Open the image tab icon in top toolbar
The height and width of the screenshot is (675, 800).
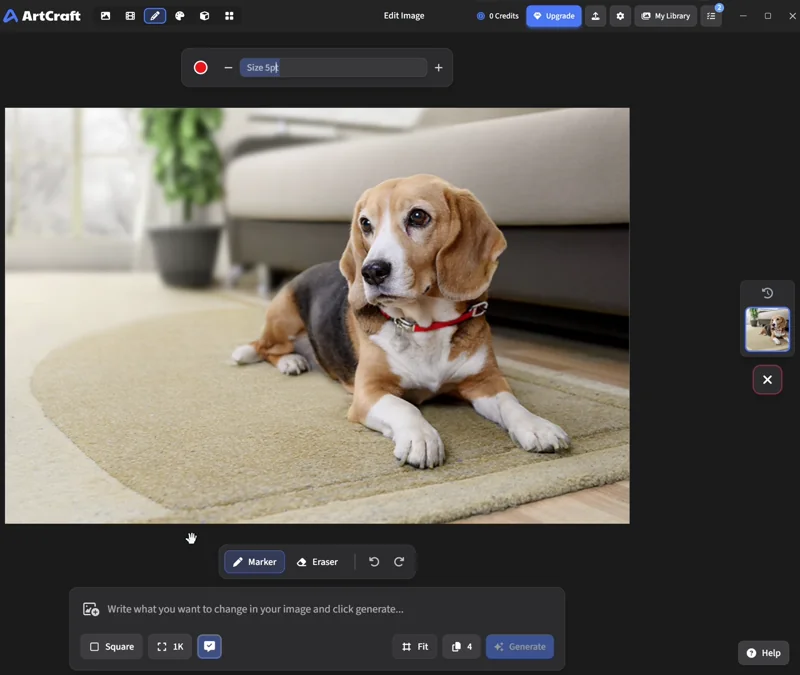106,16
